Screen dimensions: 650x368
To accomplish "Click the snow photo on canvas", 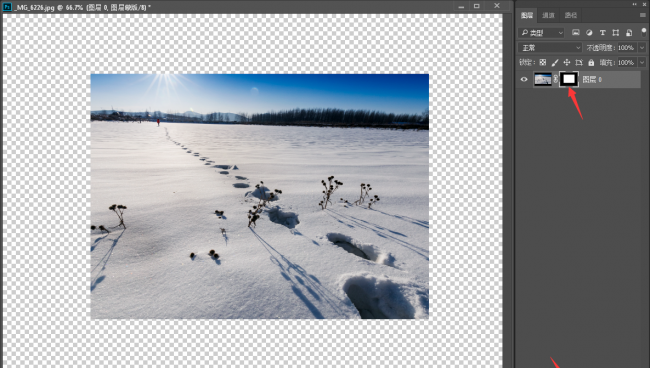I will click(x=260, y=196).
